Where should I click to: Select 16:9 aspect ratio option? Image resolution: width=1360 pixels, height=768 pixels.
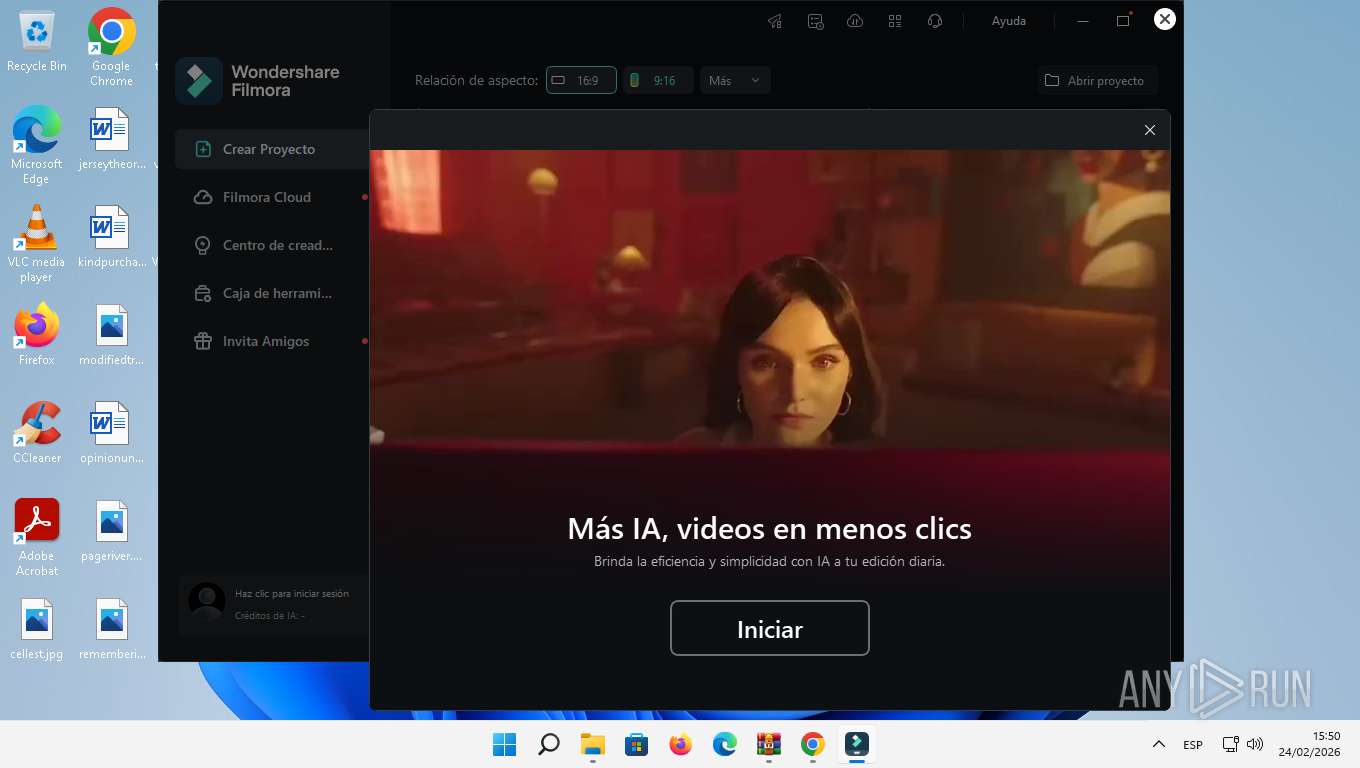pos(581,80)
